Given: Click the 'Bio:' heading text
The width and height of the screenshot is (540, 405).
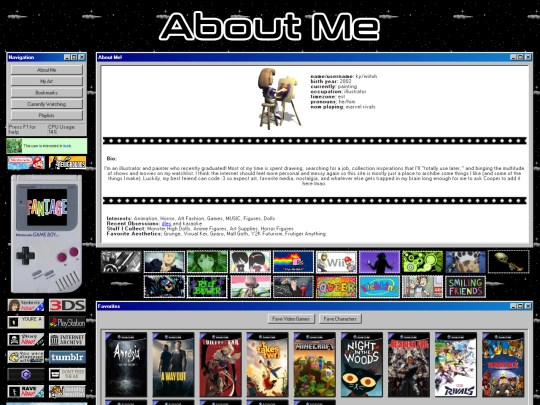Looking at the screenshot, I should 112,158.
